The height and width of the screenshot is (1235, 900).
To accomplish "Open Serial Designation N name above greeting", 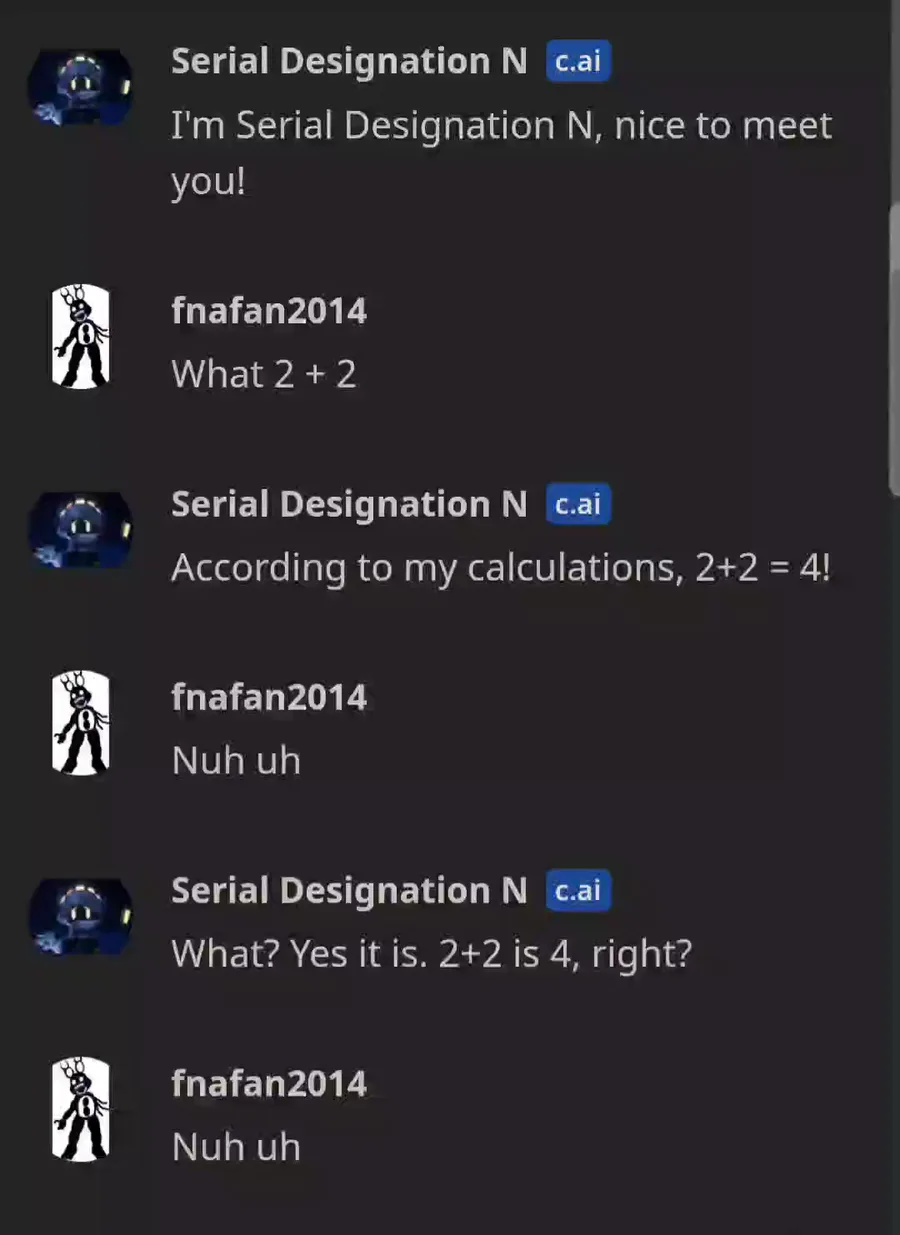I will coord(349,61).
